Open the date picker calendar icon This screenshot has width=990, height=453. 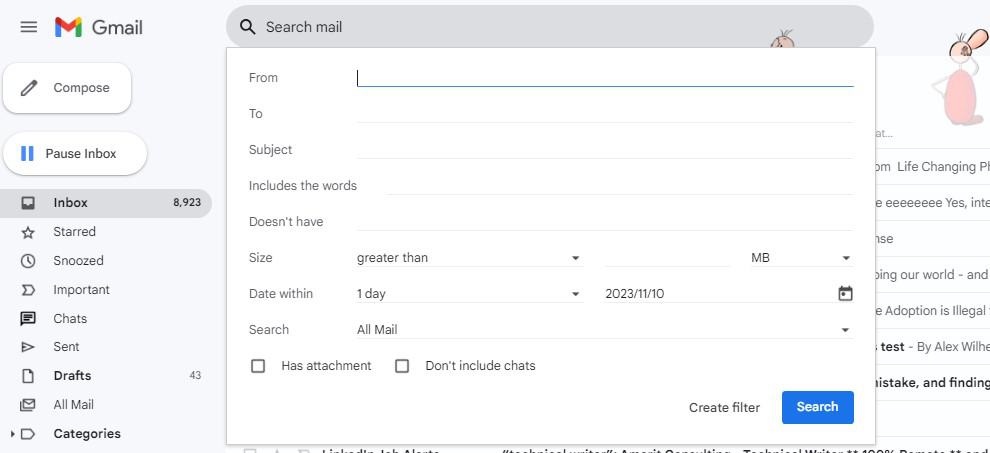pos(845,294)
